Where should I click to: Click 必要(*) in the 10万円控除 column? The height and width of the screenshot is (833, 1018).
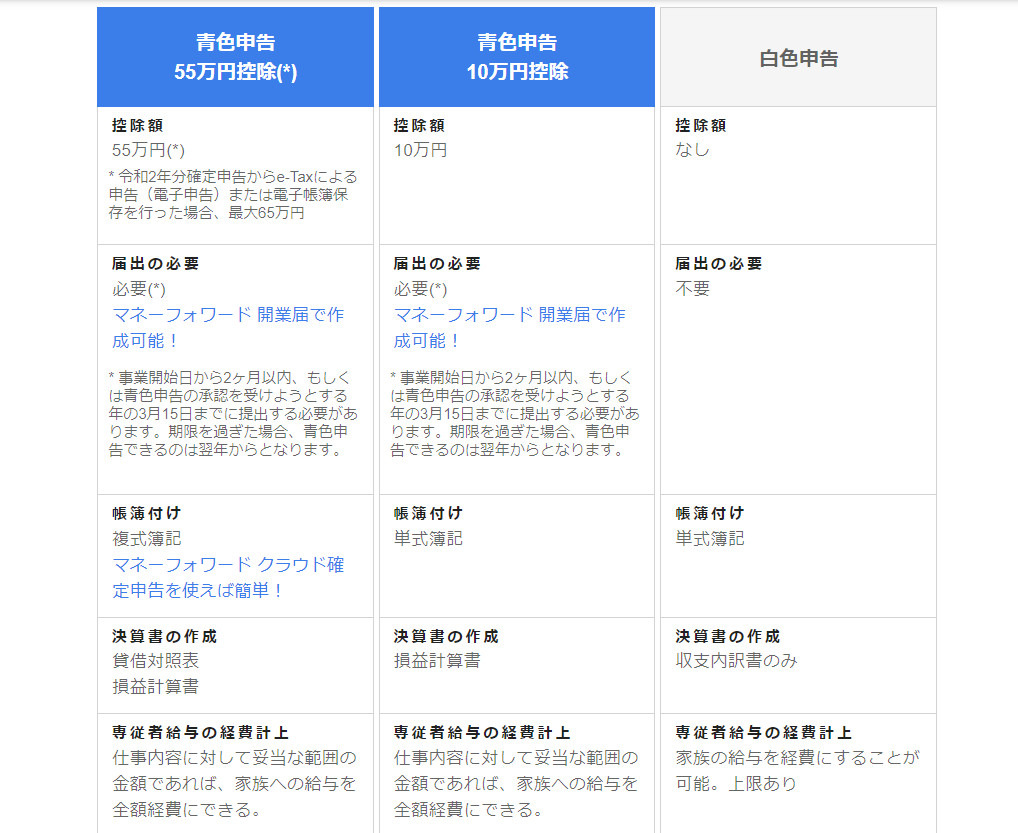click(x=420, y=289)
